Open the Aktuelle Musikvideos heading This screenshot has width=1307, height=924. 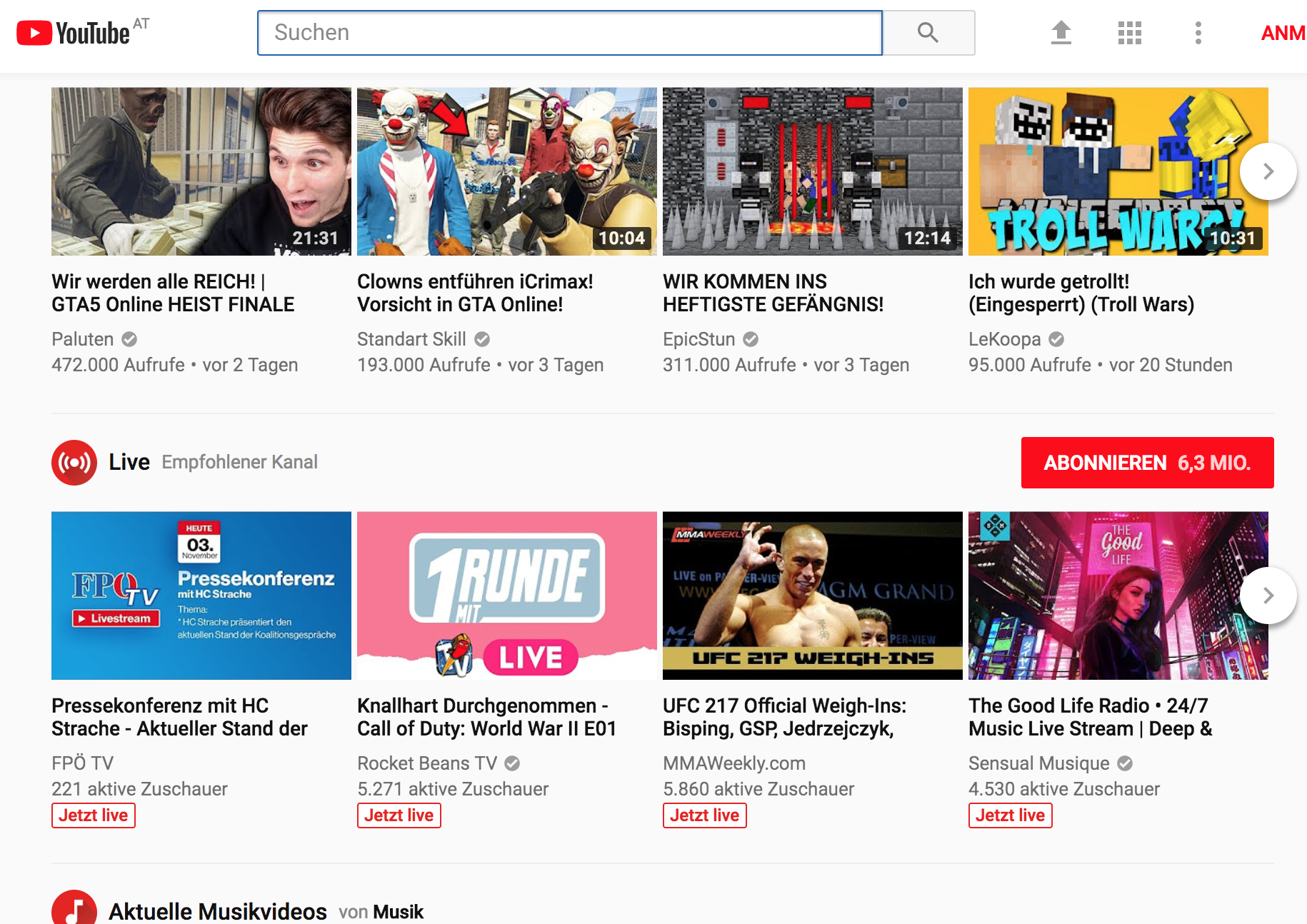click(x=218, y=912)
